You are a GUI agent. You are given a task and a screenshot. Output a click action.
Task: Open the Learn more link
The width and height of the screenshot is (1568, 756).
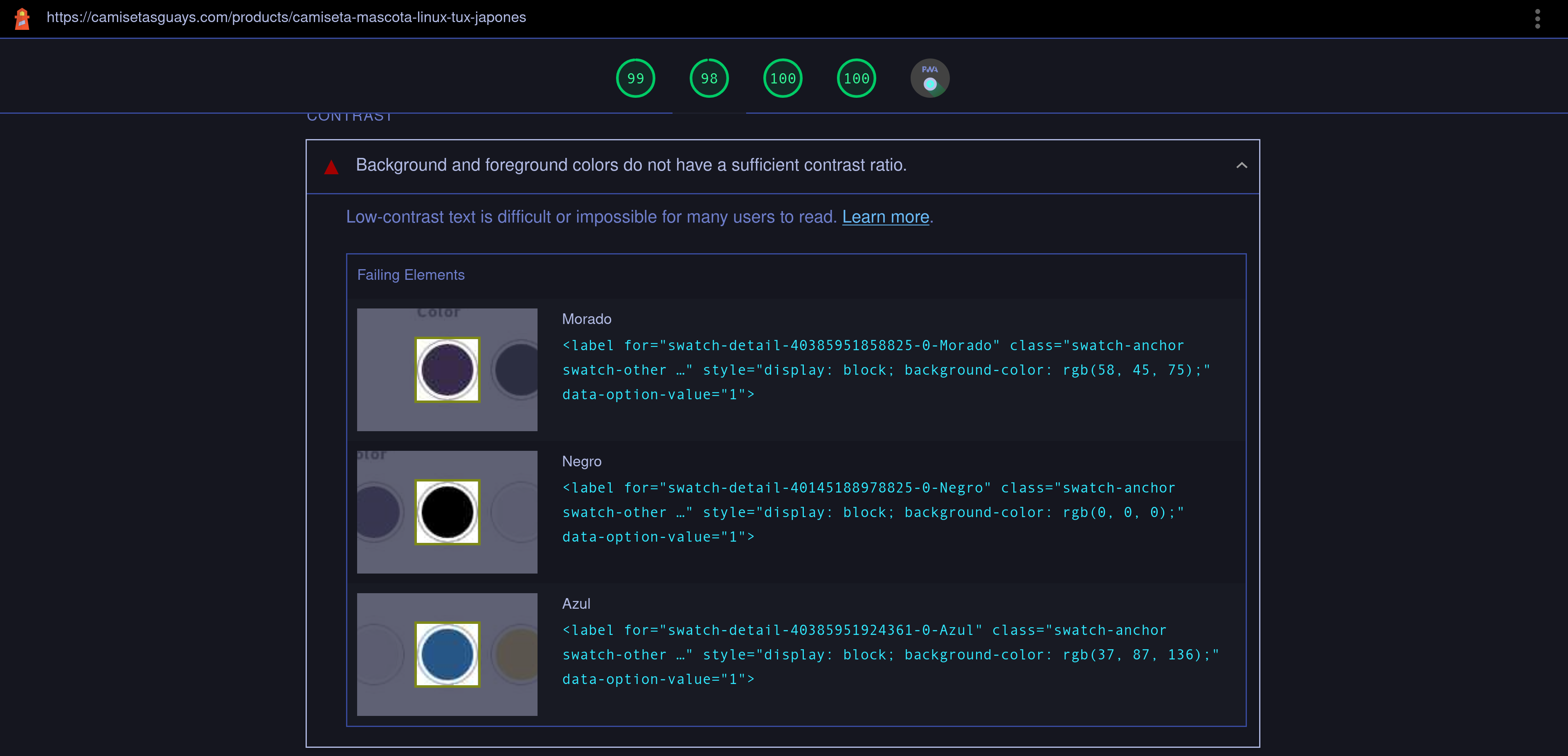(885, 217)
